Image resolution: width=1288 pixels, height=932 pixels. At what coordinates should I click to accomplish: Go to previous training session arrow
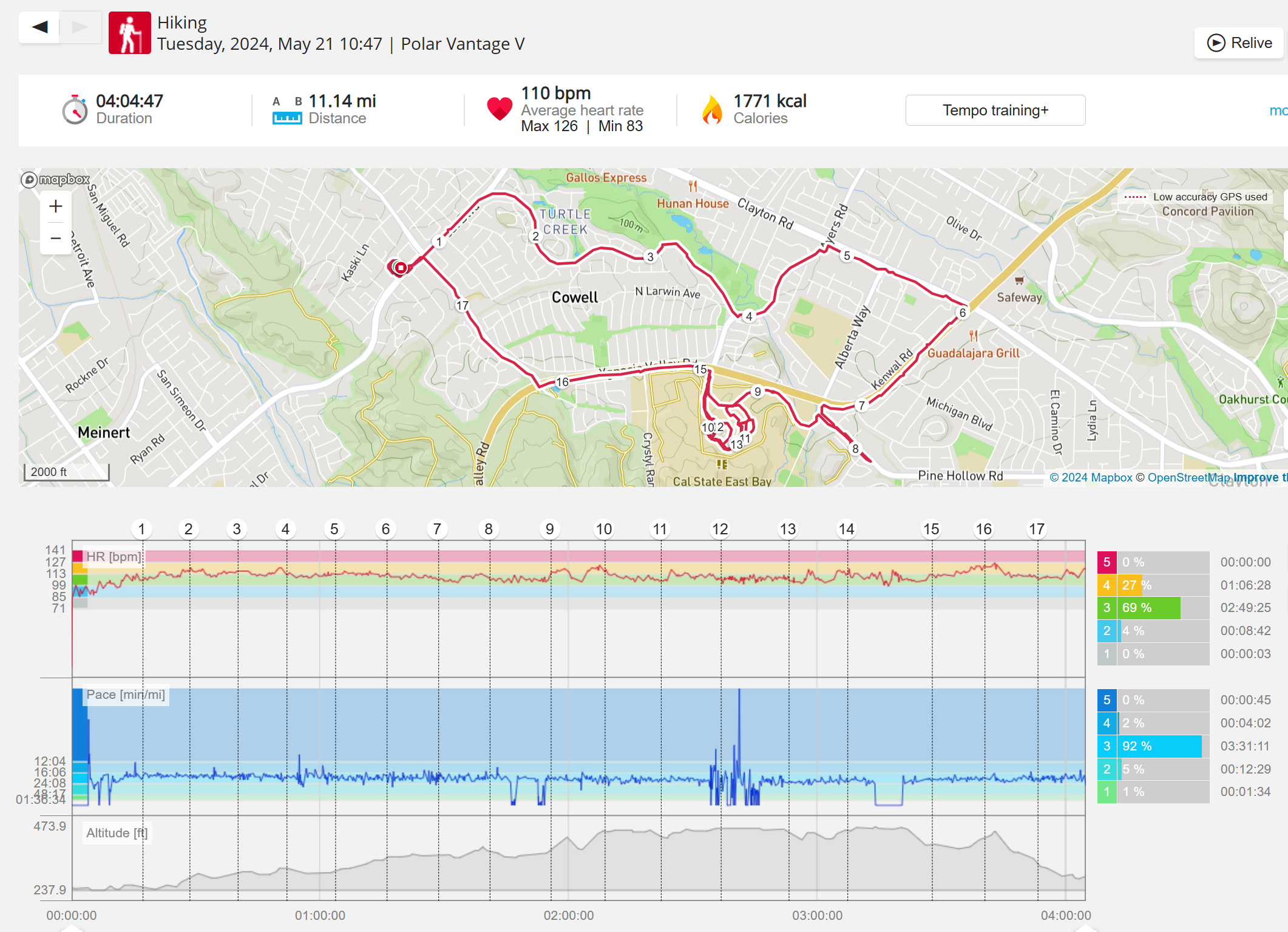(x=39, y=27)
